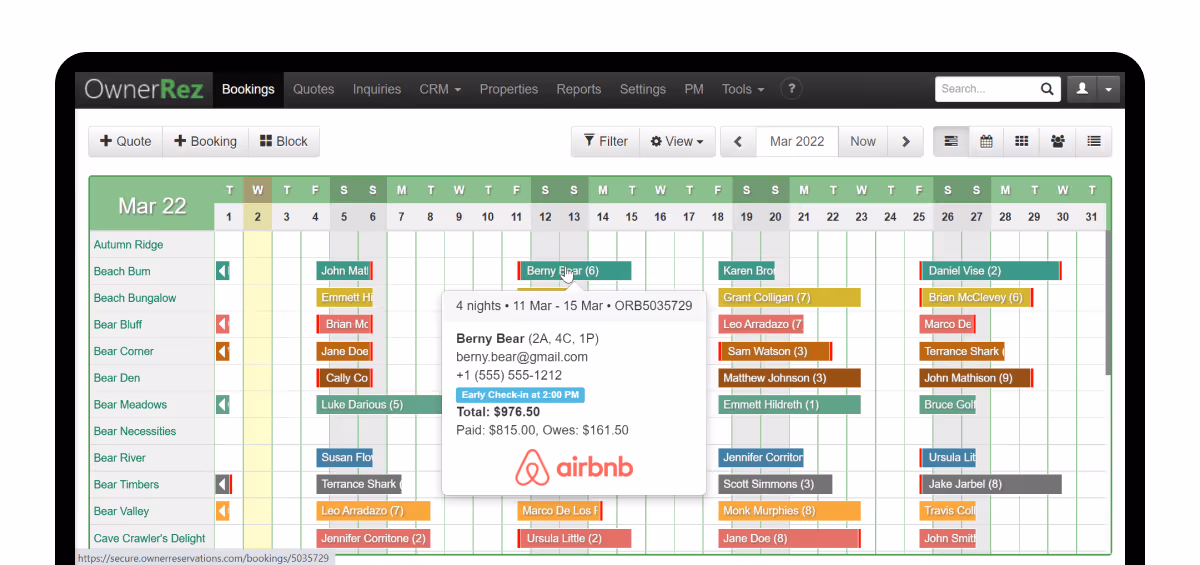The height and width of the screenshot is (565, 1200).
Task: Open the Jane Doe (8) booking
Action: point(789,538)
